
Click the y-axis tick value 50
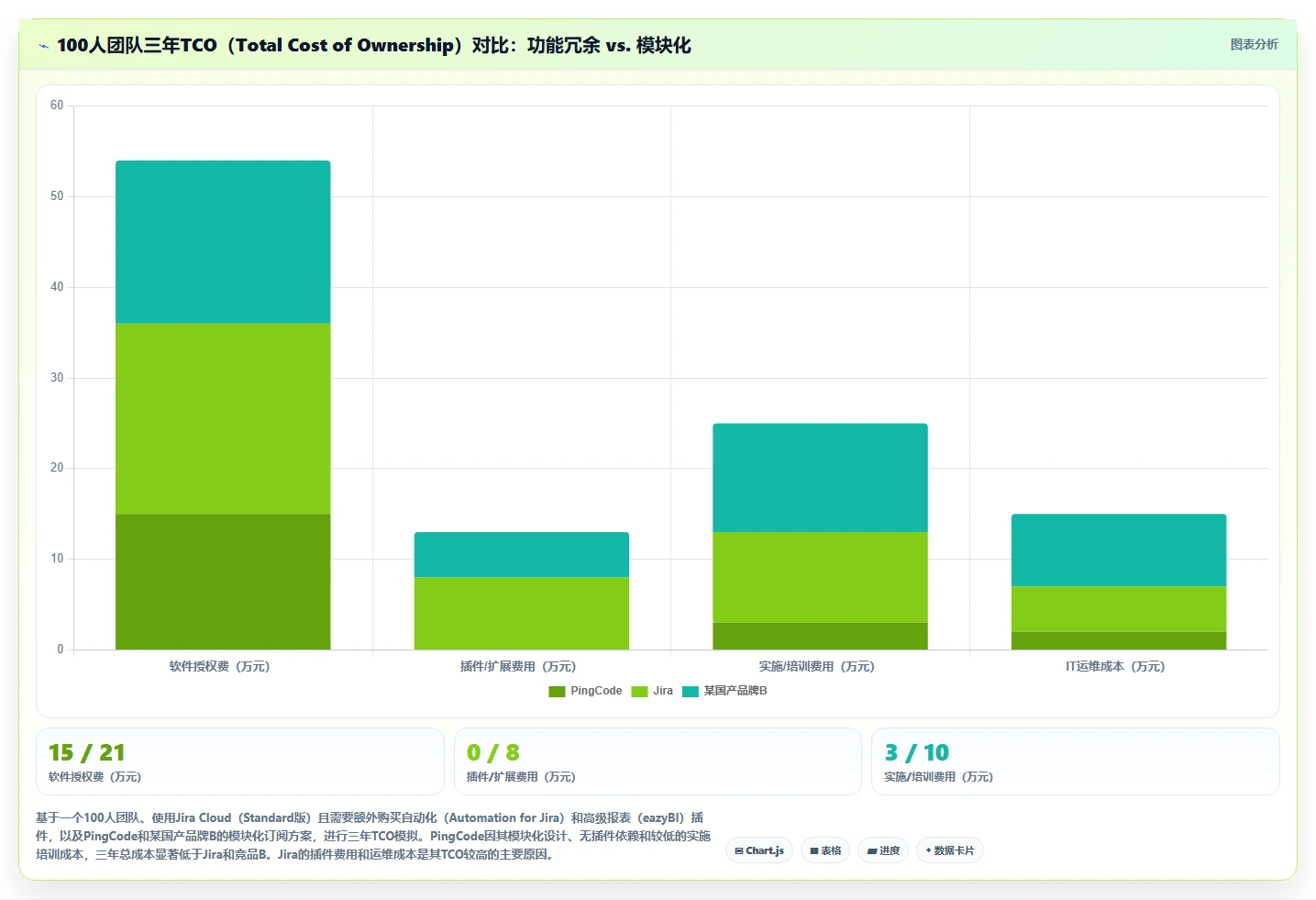click(57, 196)
